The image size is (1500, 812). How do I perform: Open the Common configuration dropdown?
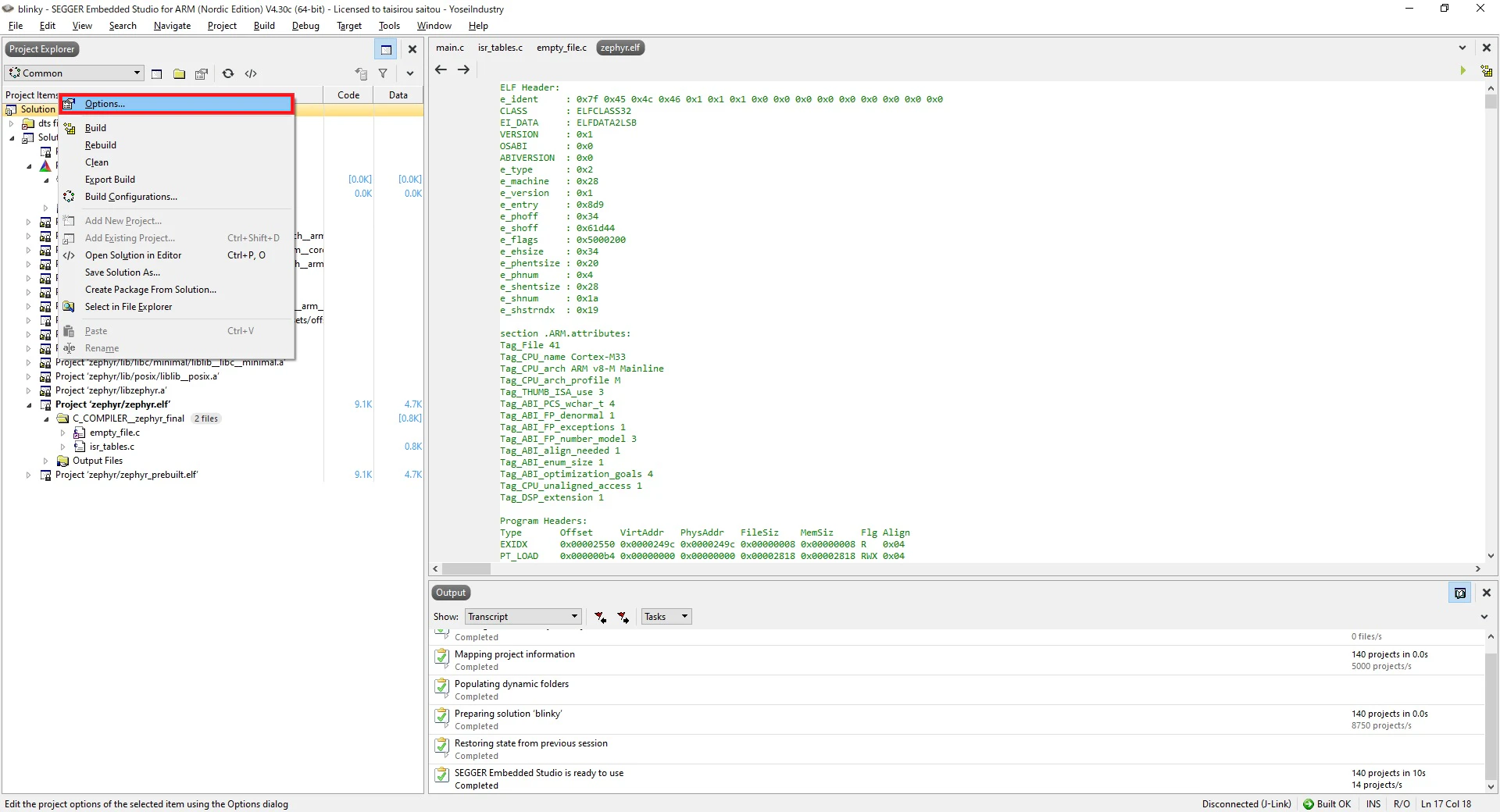tap(75, 73)
